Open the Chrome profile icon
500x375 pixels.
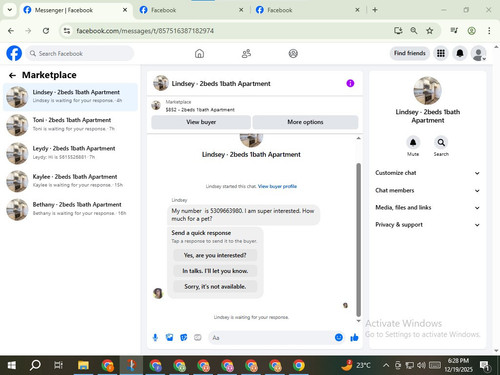point(471,31)
